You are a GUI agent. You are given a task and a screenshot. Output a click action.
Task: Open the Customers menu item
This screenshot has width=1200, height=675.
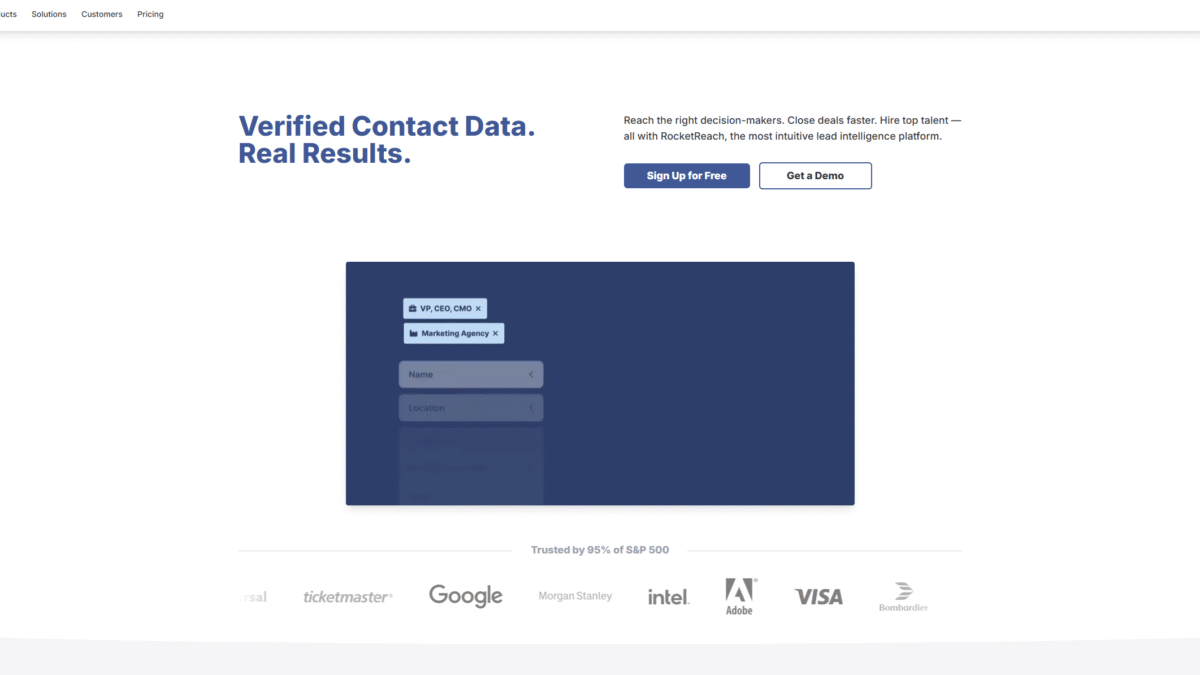pyautogui.click(x=102, y=14)
